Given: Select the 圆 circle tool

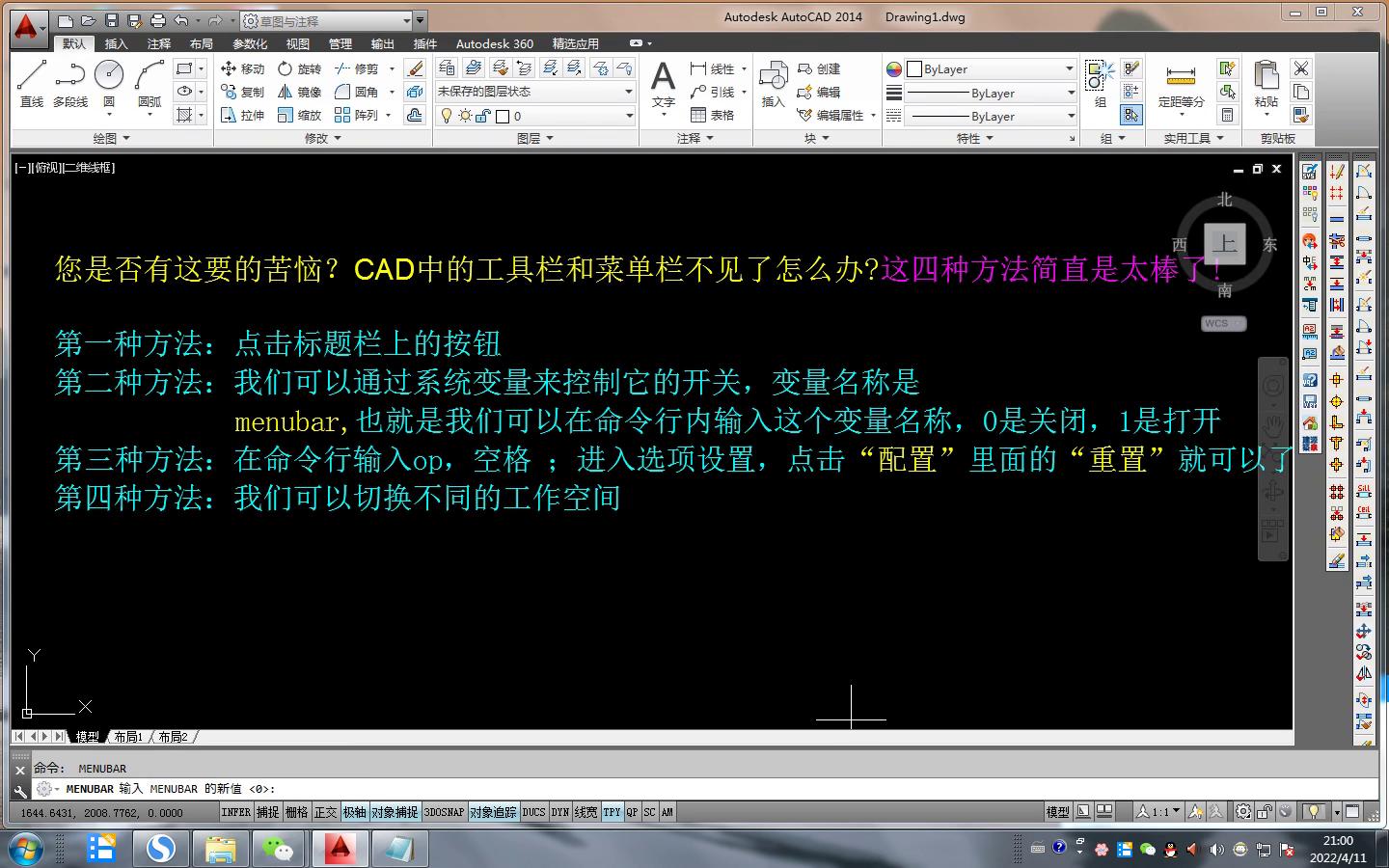Looking at the screenshot, I should tap(109, 83).
